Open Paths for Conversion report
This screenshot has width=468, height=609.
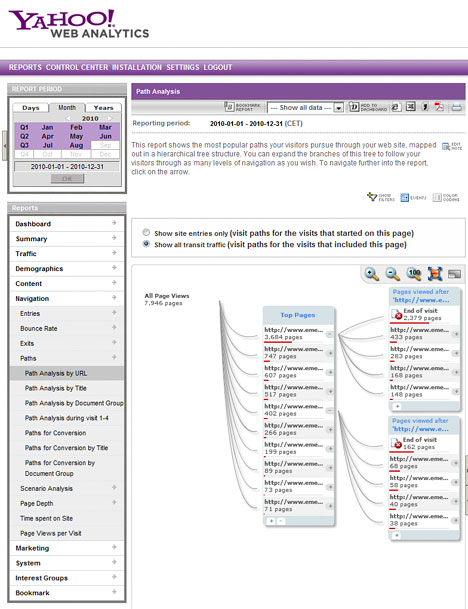[56, 433]
